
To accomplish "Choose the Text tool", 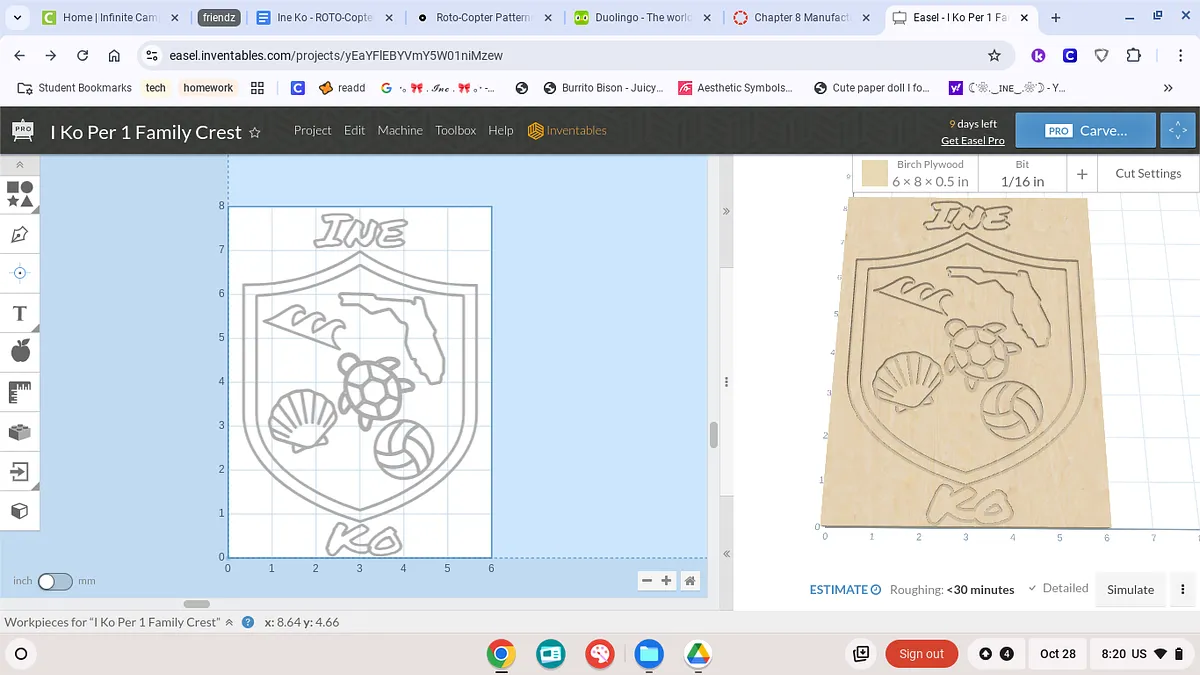I will [20, 314].
